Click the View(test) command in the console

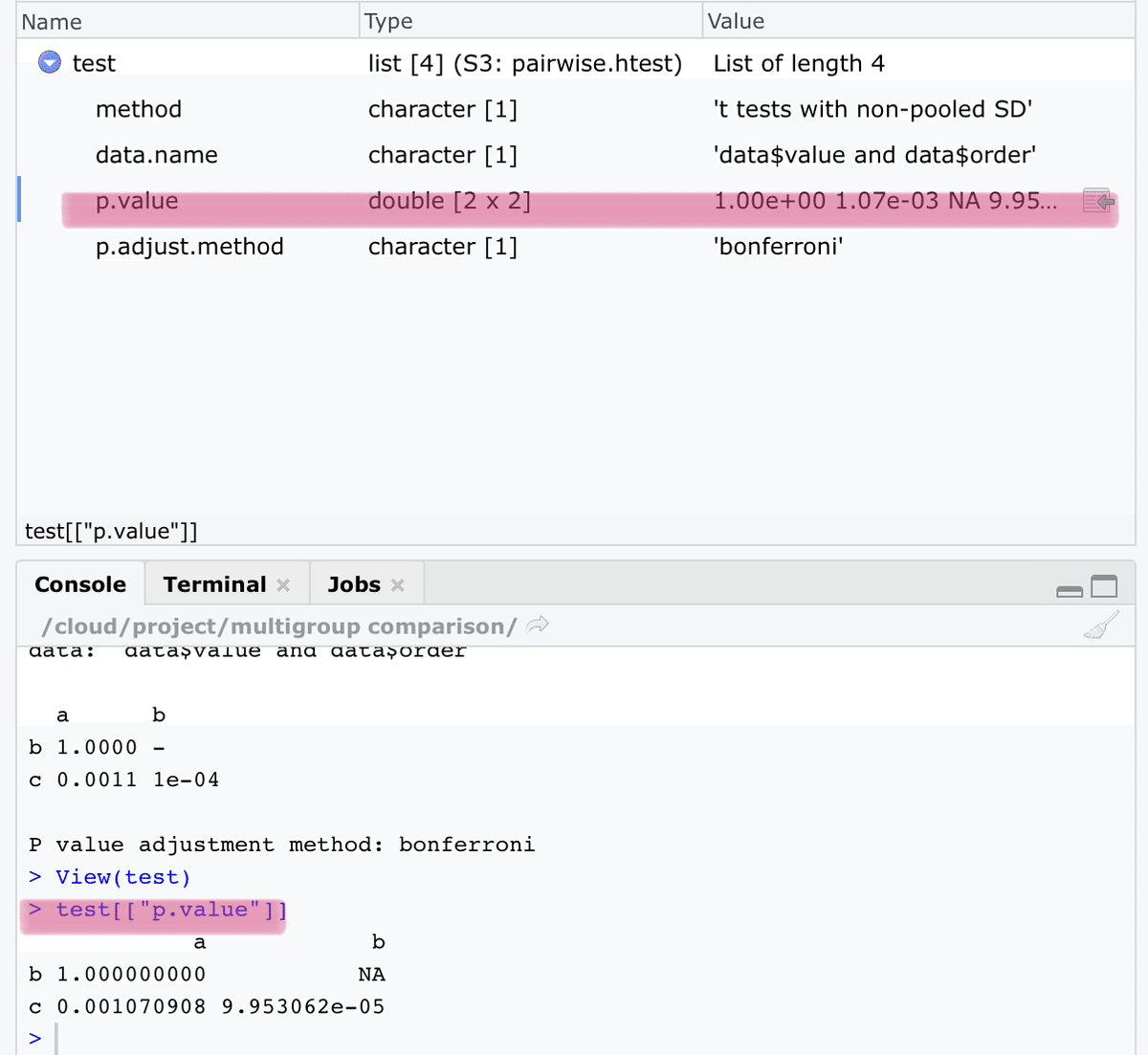pos(121,876)
